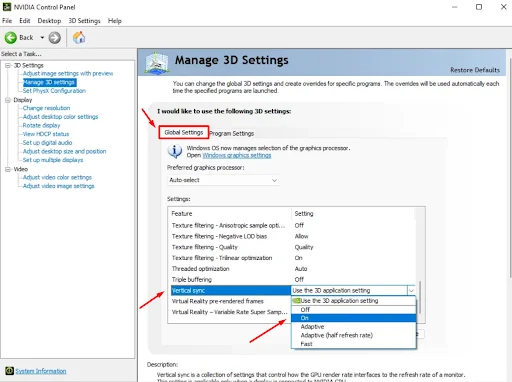Open Set up digital audio
512x382 pixels.
47,143
